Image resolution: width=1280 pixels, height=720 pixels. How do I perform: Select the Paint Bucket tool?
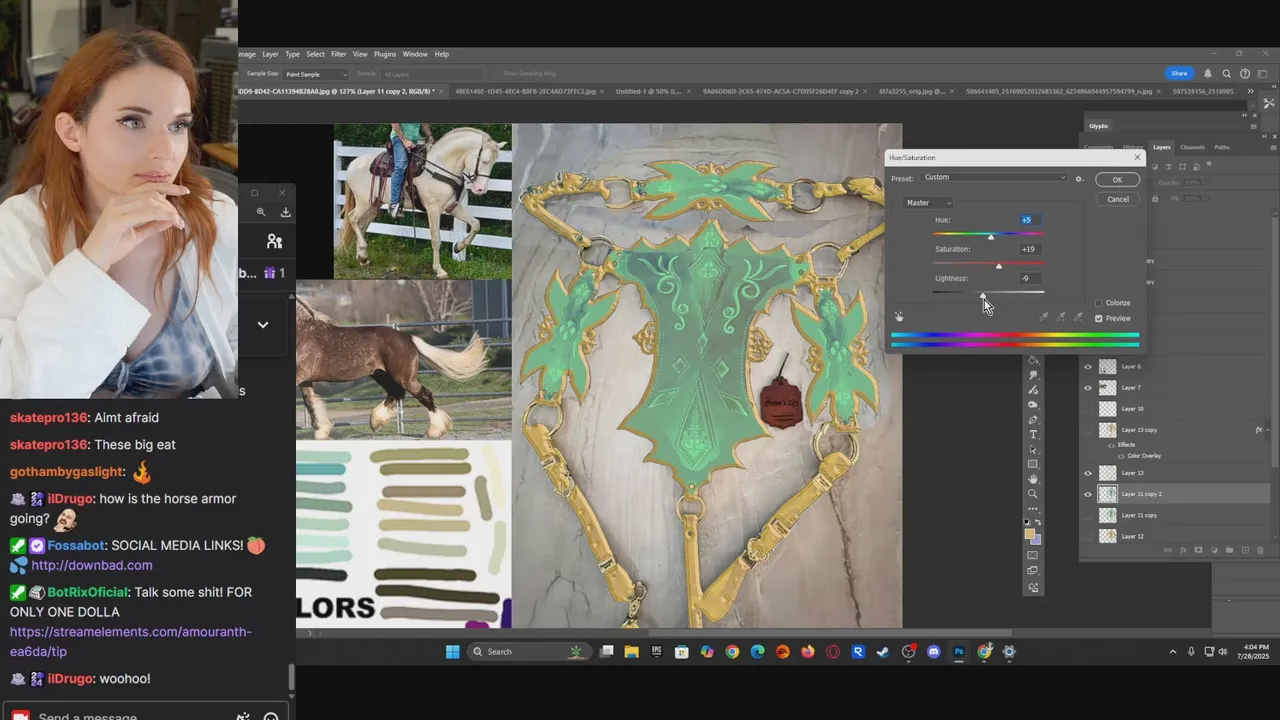click(1033, 360)
